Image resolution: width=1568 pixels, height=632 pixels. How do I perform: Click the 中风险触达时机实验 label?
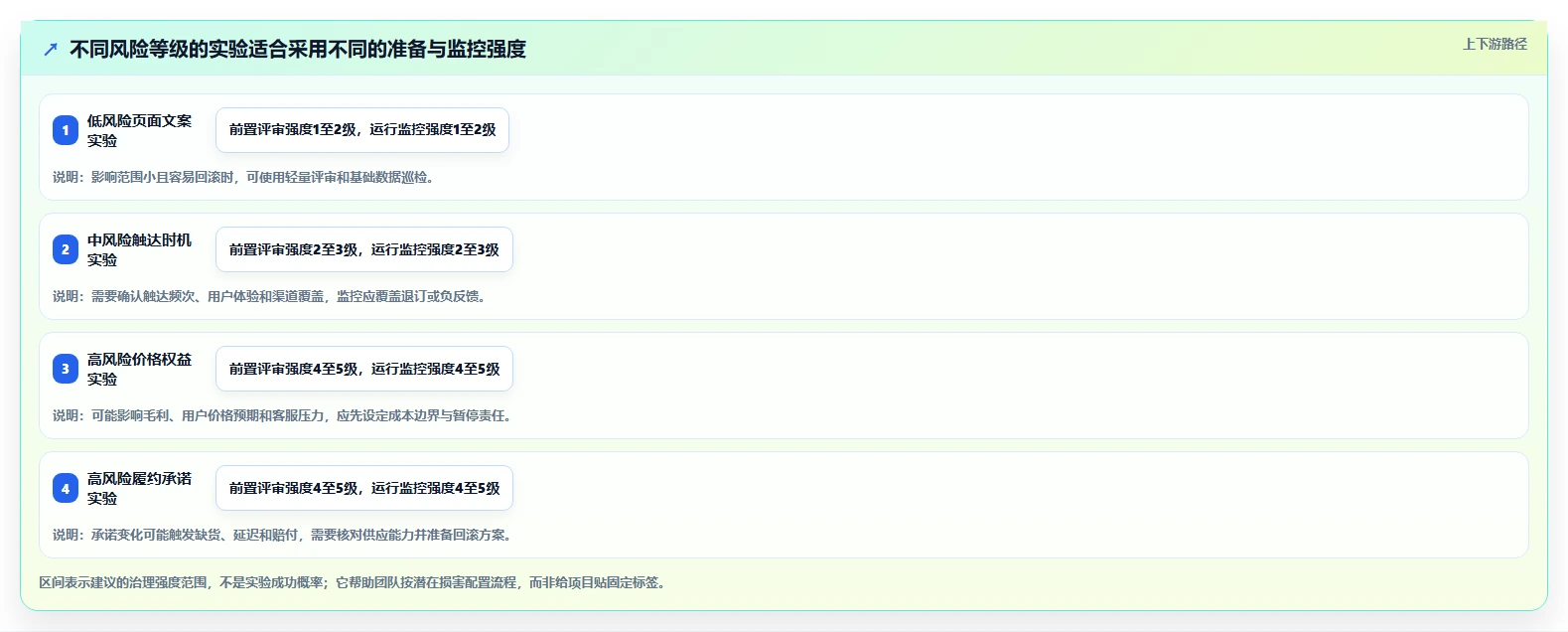[139, 249]
